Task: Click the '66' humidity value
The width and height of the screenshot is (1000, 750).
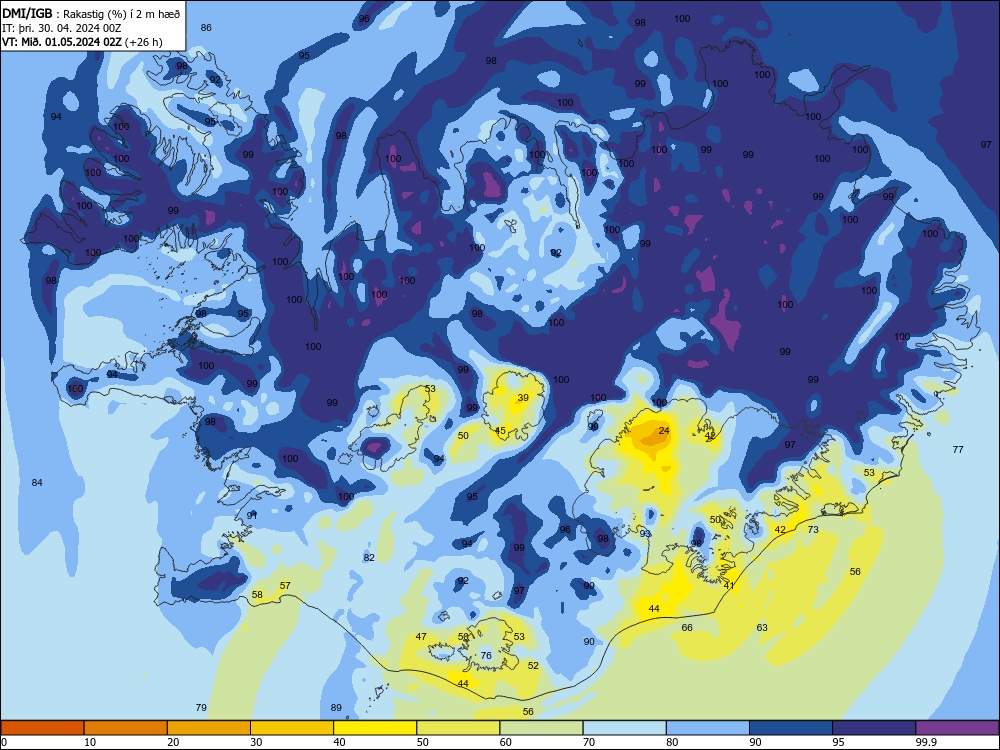Action: 687,628
